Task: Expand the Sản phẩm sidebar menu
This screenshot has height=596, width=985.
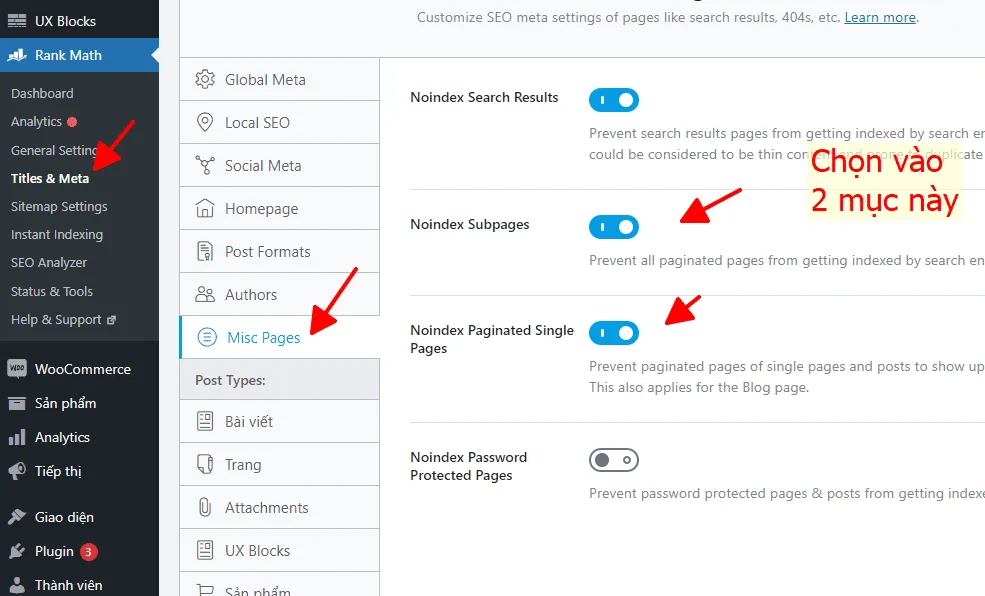Action: click(x=65, y=403)
